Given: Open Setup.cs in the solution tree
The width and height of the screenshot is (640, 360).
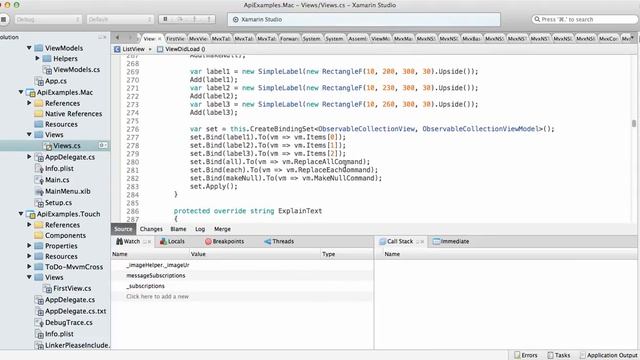Looking at the screenshot, I should pyautogui.click(x=58, y=202).
